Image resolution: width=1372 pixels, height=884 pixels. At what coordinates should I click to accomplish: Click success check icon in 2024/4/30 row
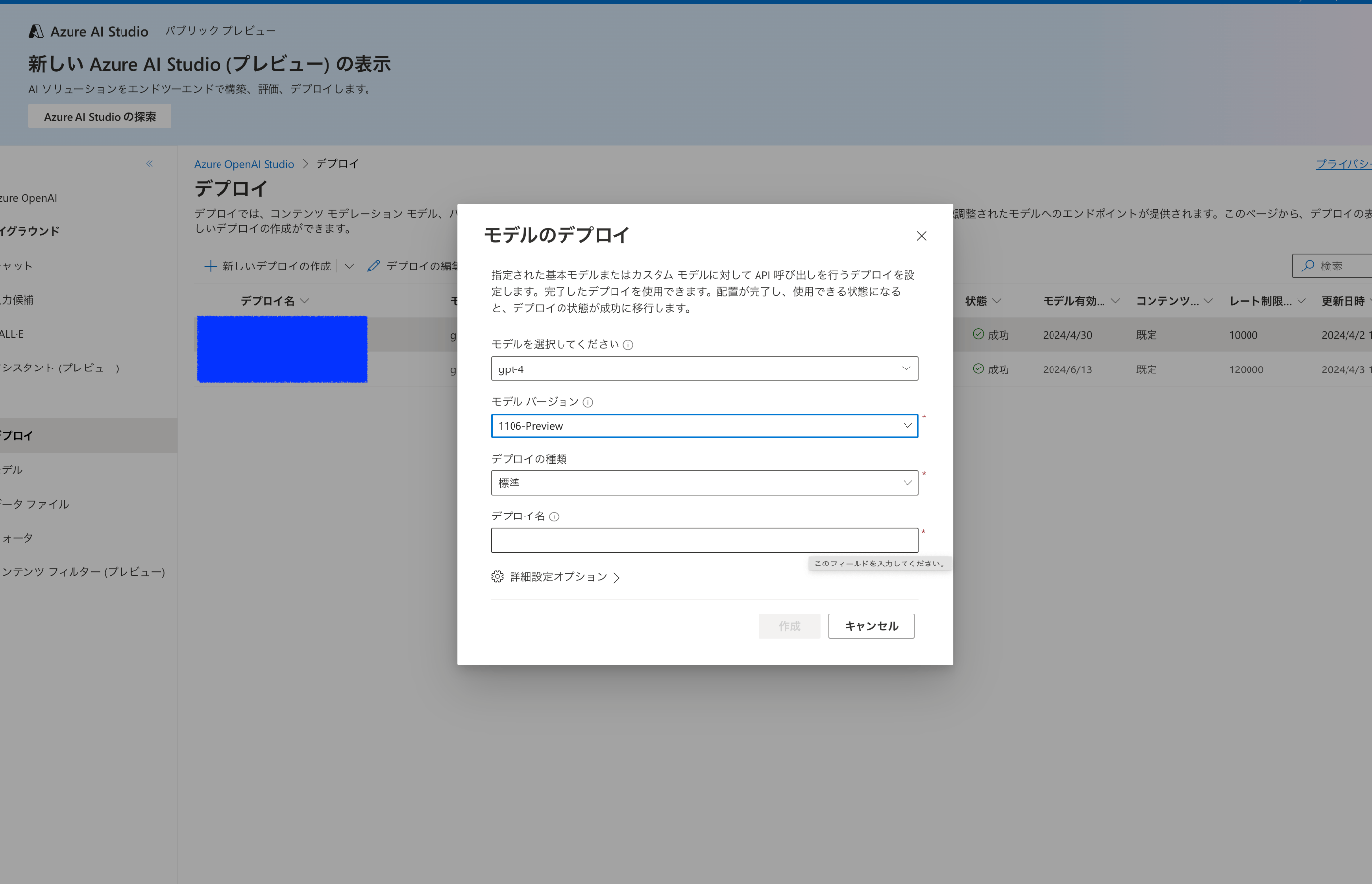pyautogui.click(x=978, y=334)
